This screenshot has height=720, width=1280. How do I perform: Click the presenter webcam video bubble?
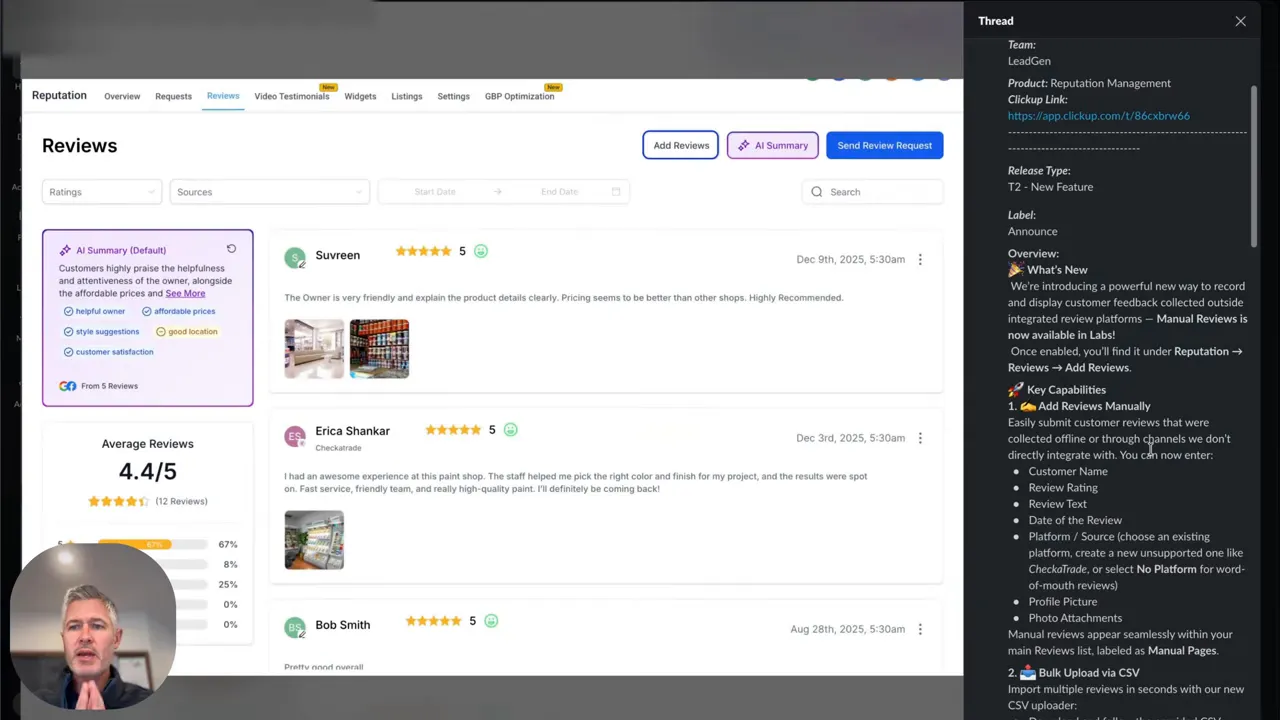[x=92, y=627]
